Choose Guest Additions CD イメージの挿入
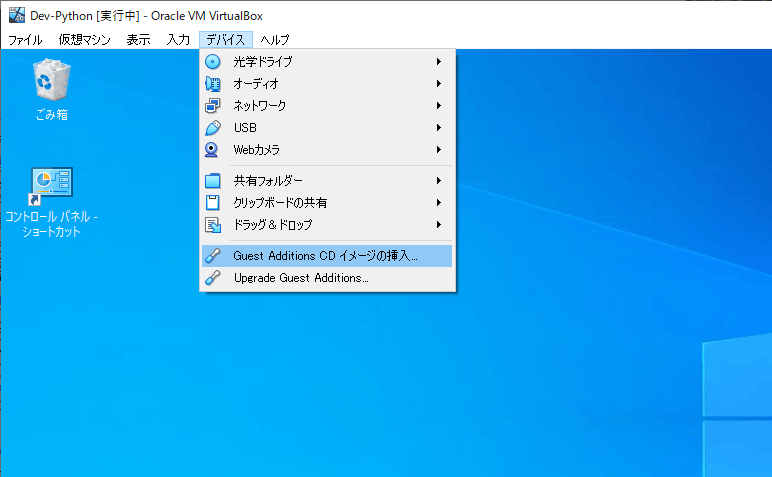 327,256
